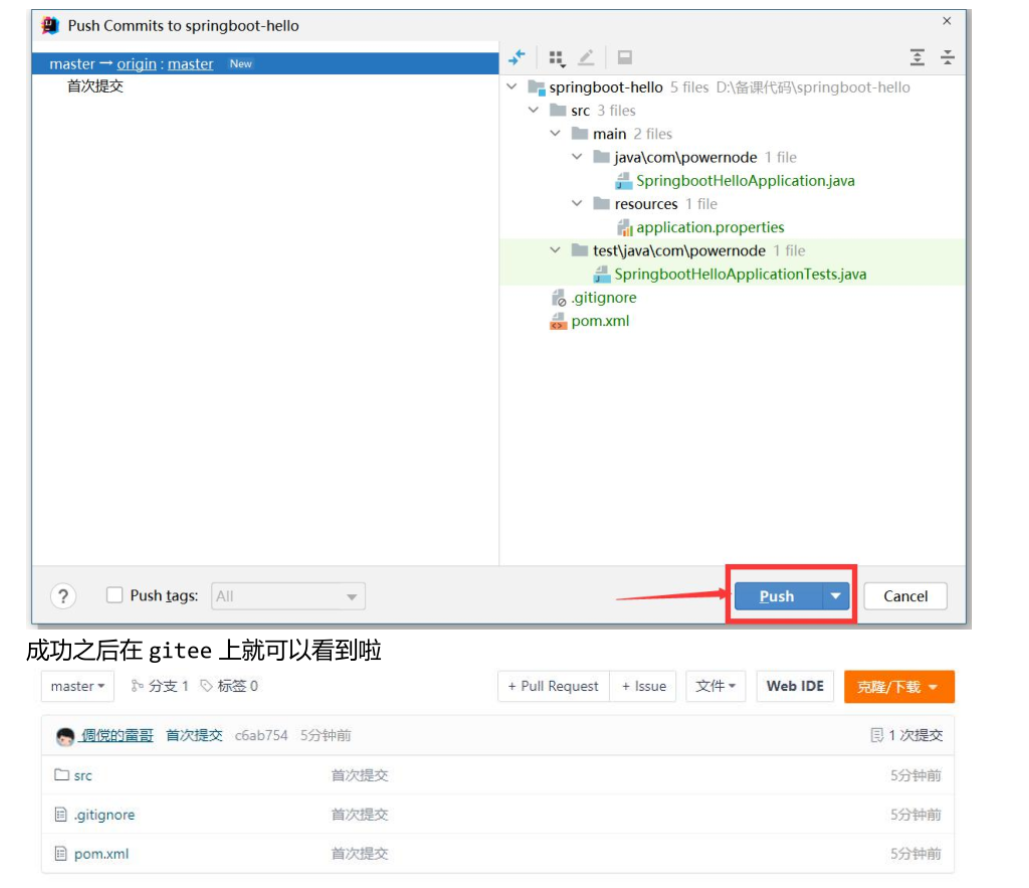This screenshot has height=888, width=1029.
Task: Click the springboot-hello module folder icon
Action: (x=536, y=87)
